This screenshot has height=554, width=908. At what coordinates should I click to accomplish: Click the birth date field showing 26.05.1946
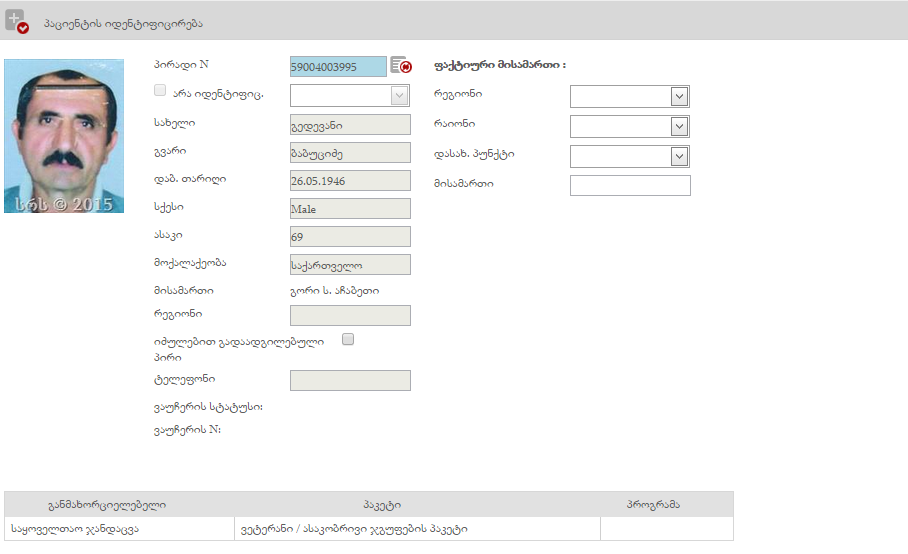350,180
